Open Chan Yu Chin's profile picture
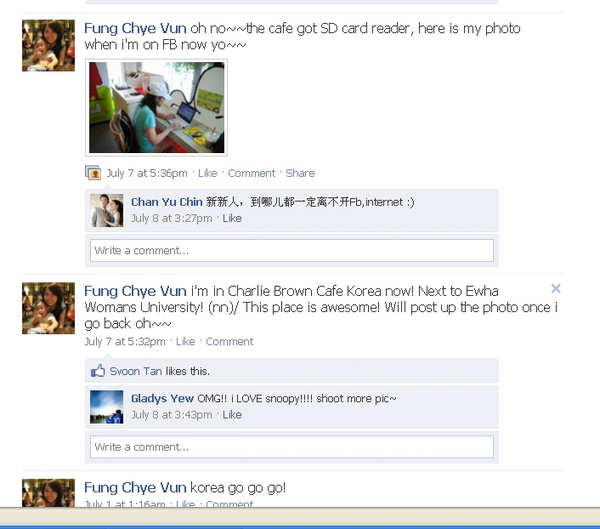This screenshot has height=529, width=600. tap(107, 210)
